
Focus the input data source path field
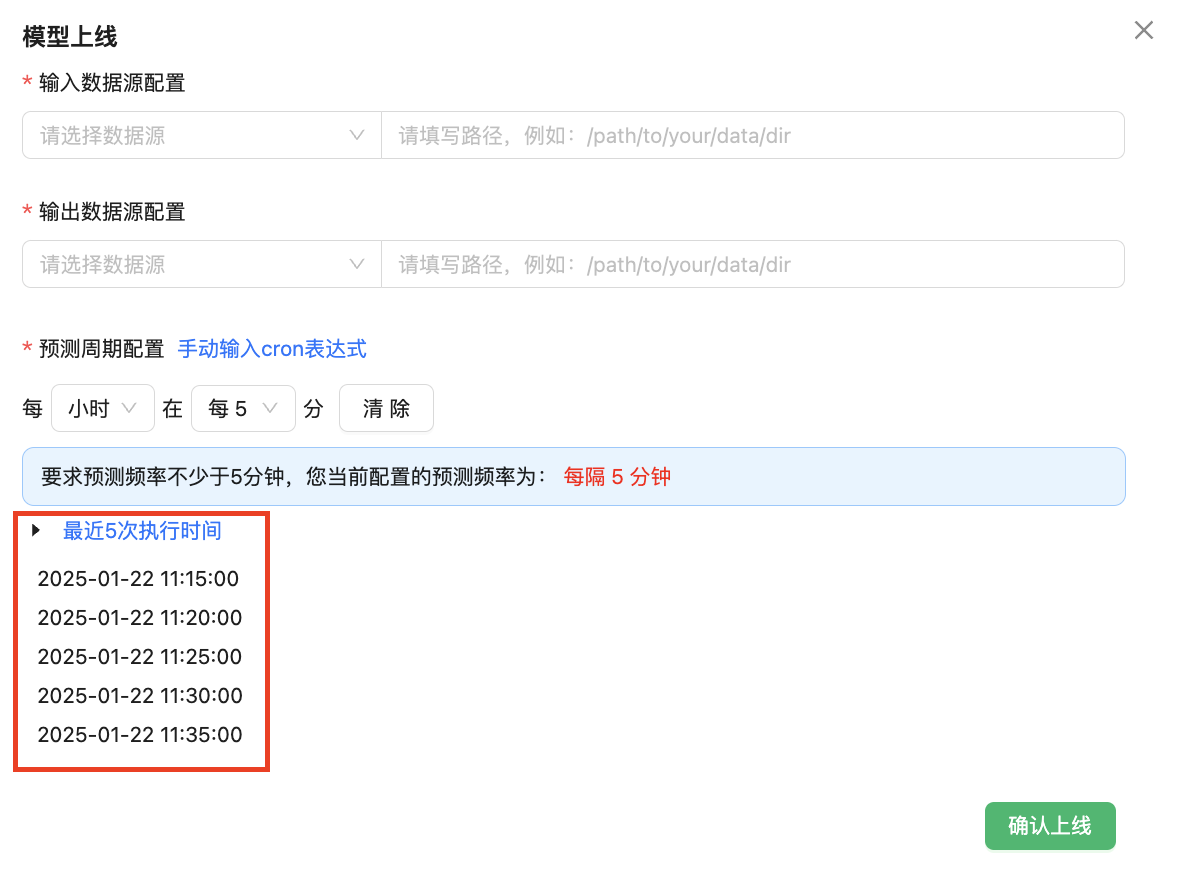click(x=752, y=135)
